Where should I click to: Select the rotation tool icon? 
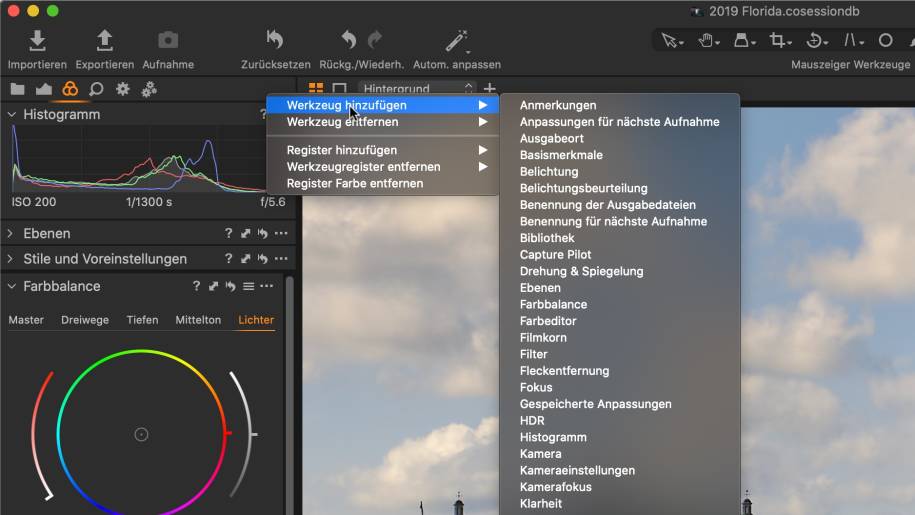click(x=816, y=40)
